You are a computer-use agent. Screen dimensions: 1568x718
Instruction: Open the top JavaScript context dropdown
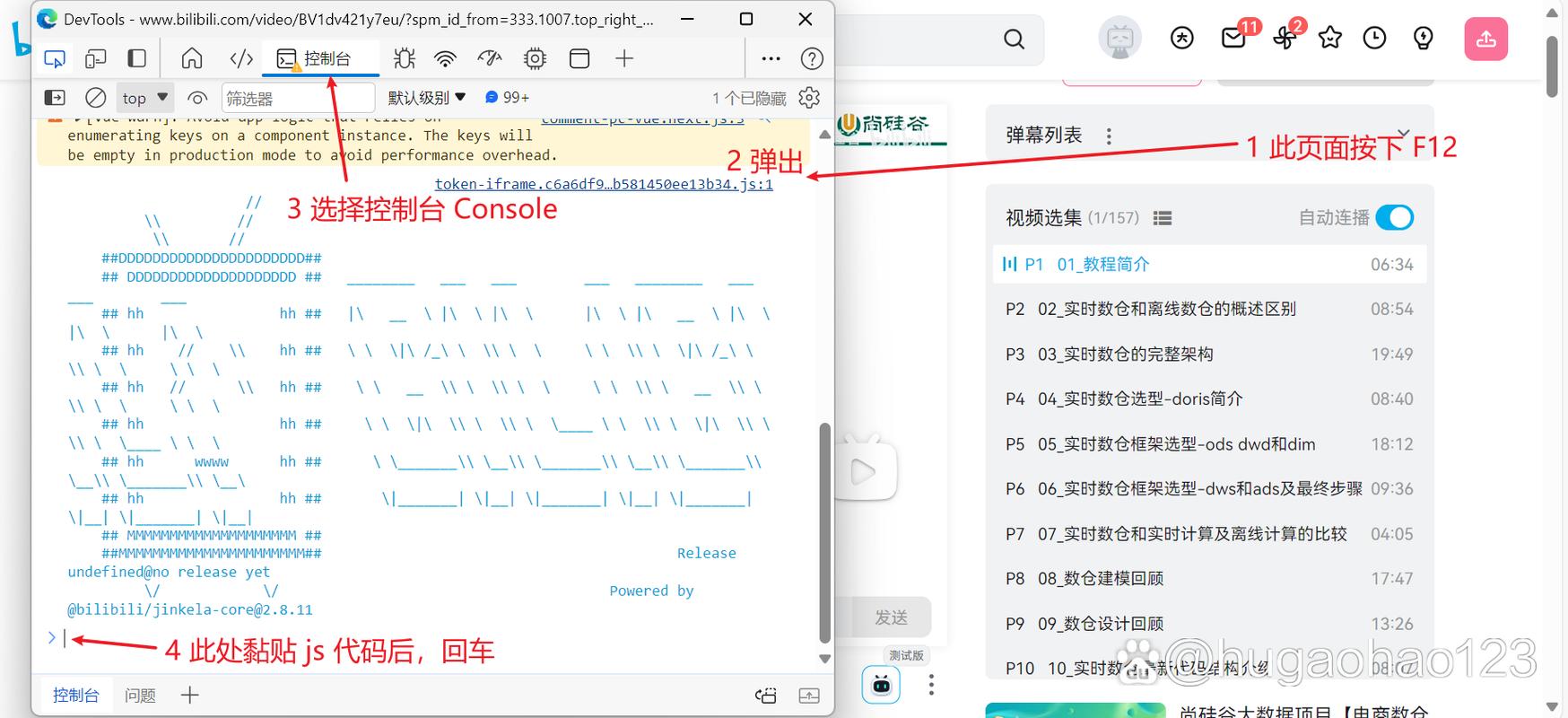[x=144, y=98]
